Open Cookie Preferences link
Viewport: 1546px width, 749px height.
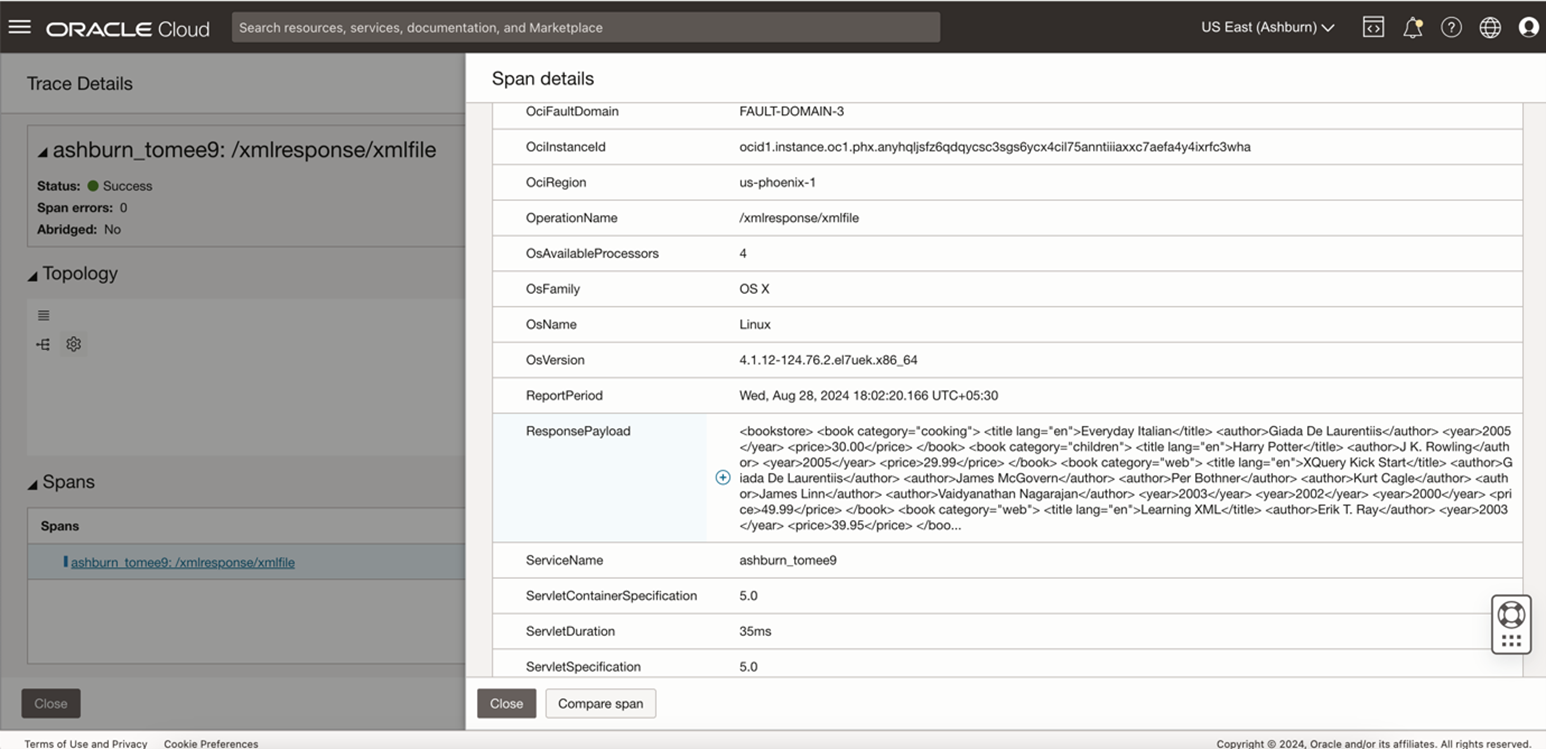coord(211,743)
